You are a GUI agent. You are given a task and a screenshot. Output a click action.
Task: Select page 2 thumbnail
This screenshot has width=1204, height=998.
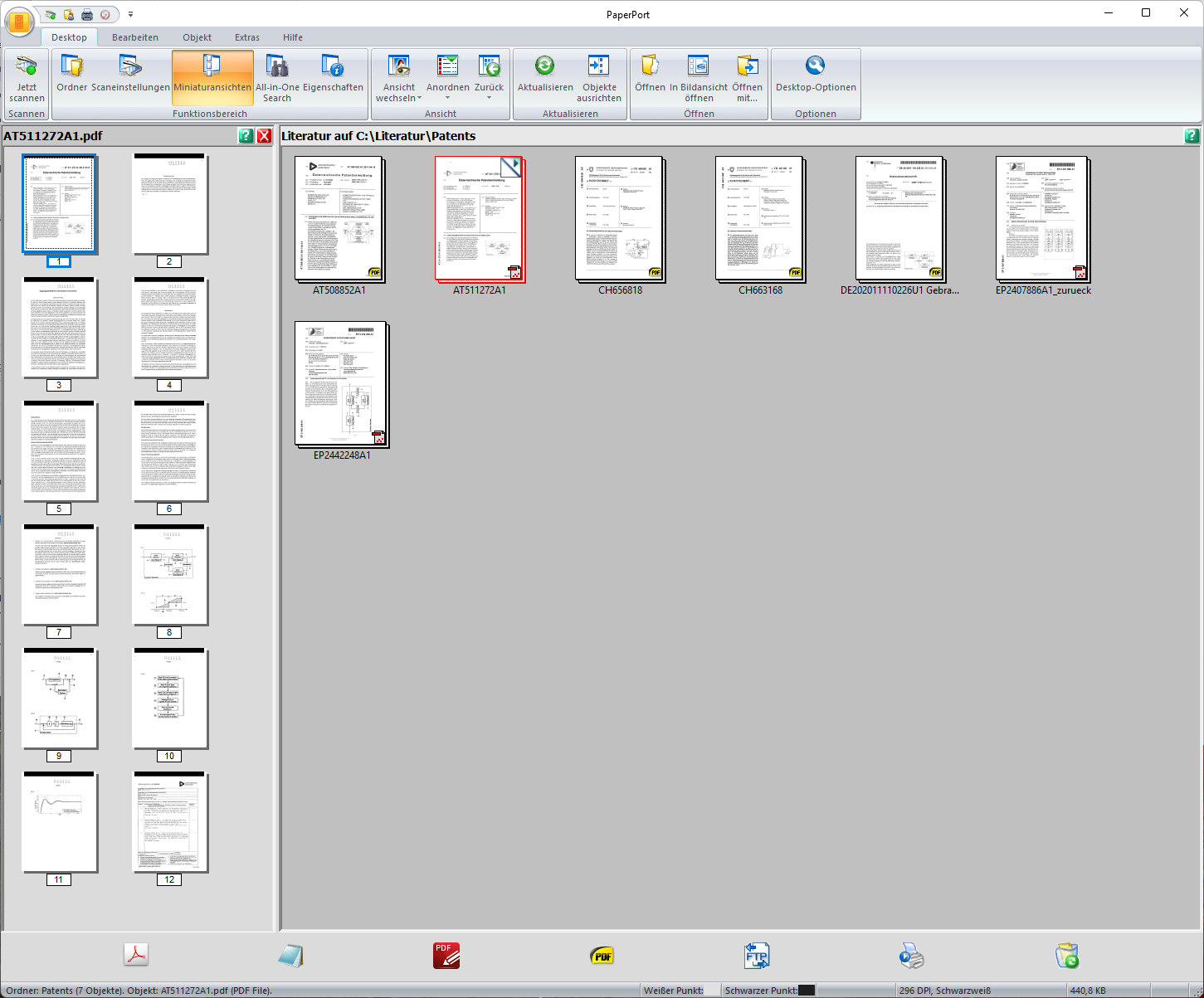tap(169, 203)
